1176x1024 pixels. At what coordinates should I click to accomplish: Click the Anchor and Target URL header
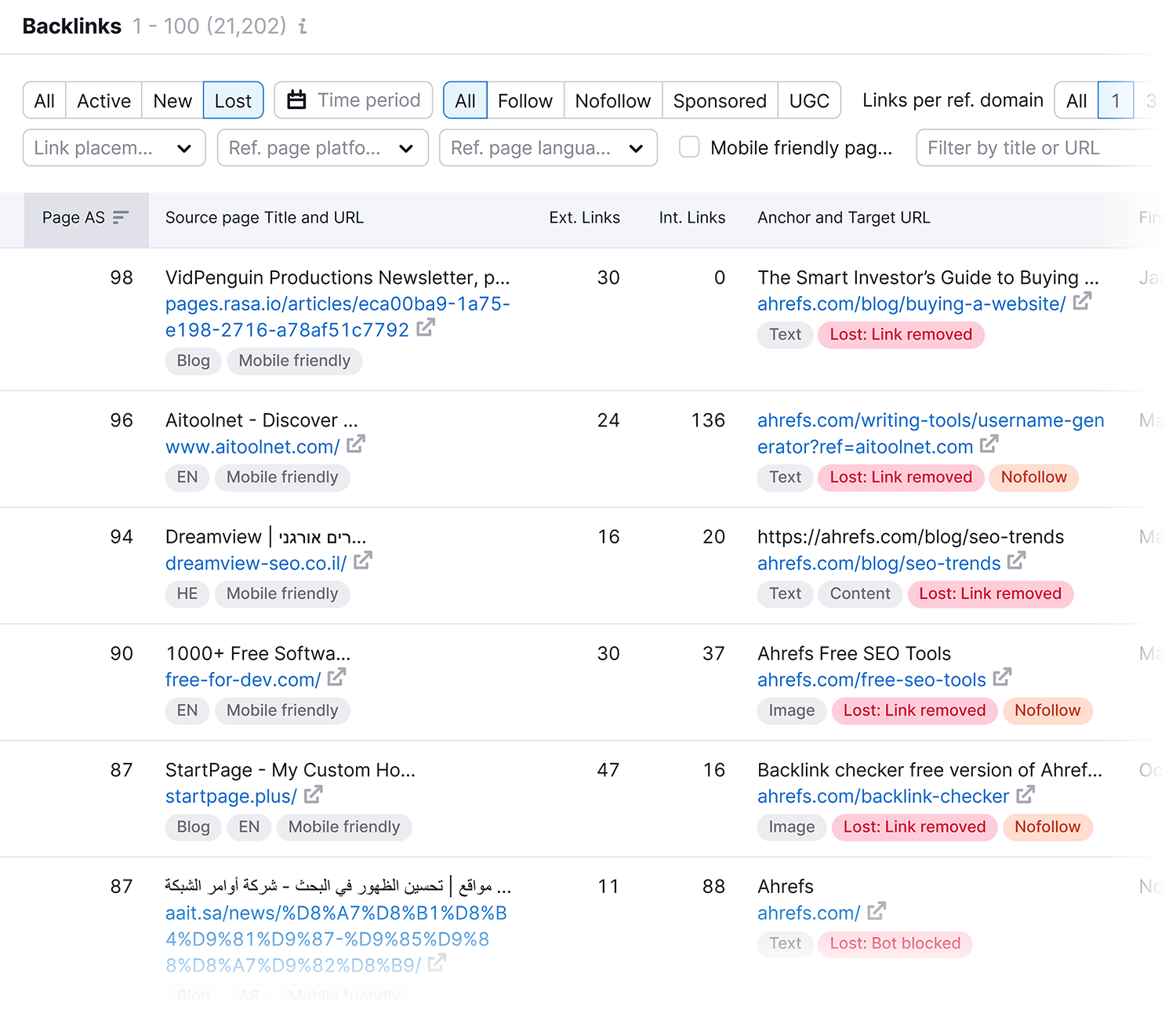click(844, 217)
